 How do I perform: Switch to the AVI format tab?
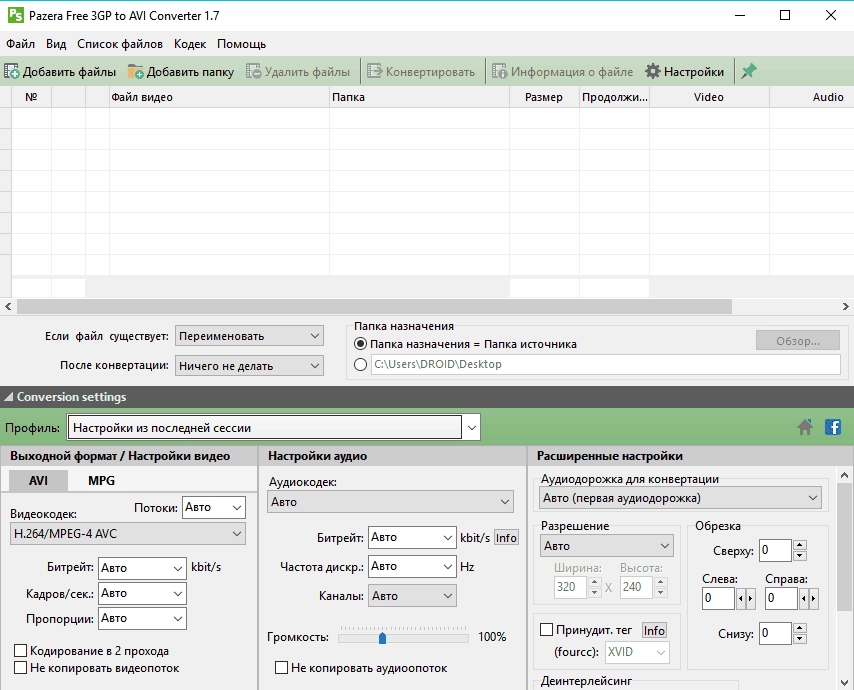[x=38, y=480]
